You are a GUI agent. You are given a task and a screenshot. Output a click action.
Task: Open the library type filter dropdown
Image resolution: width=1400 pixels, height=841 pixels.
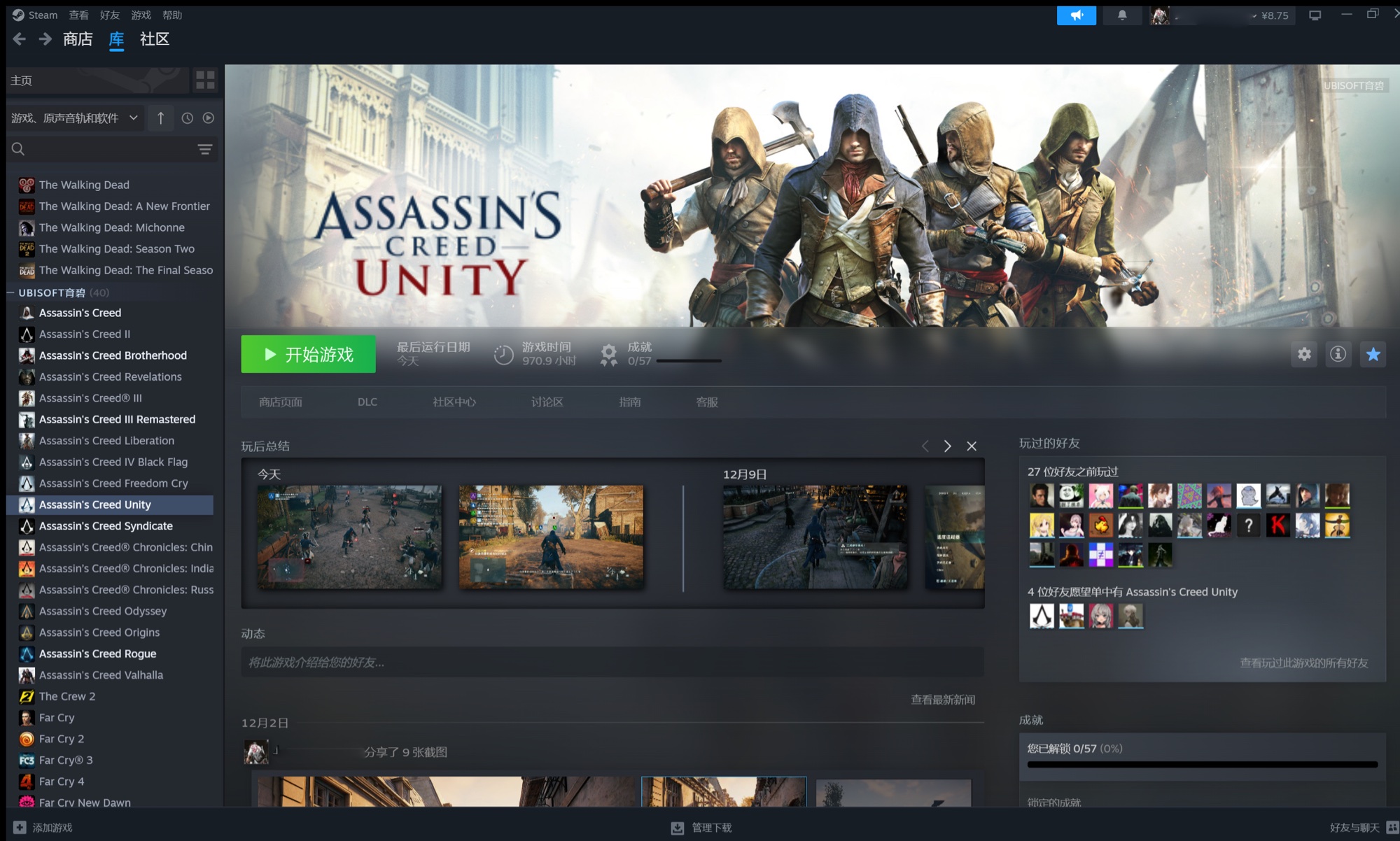(x=75, y=118)
